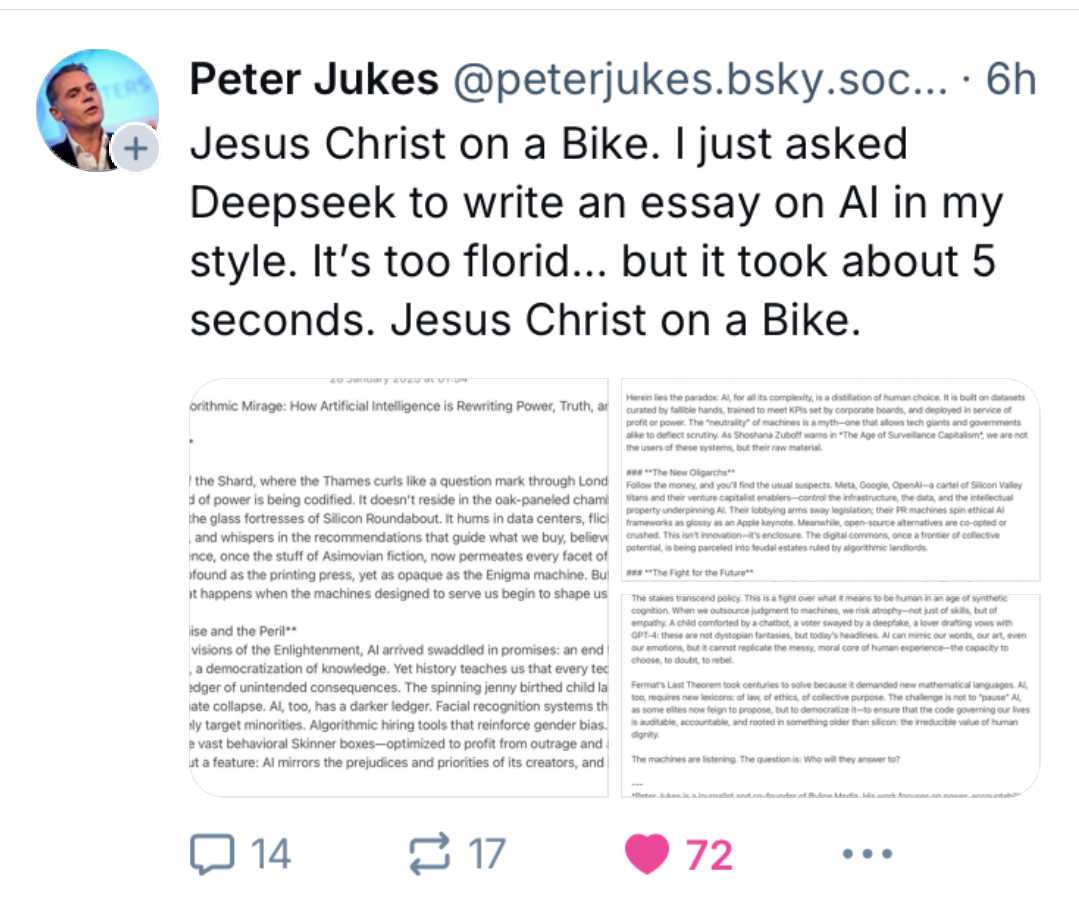
Task: View the 14 replies count
Action: tap(270, 854)
